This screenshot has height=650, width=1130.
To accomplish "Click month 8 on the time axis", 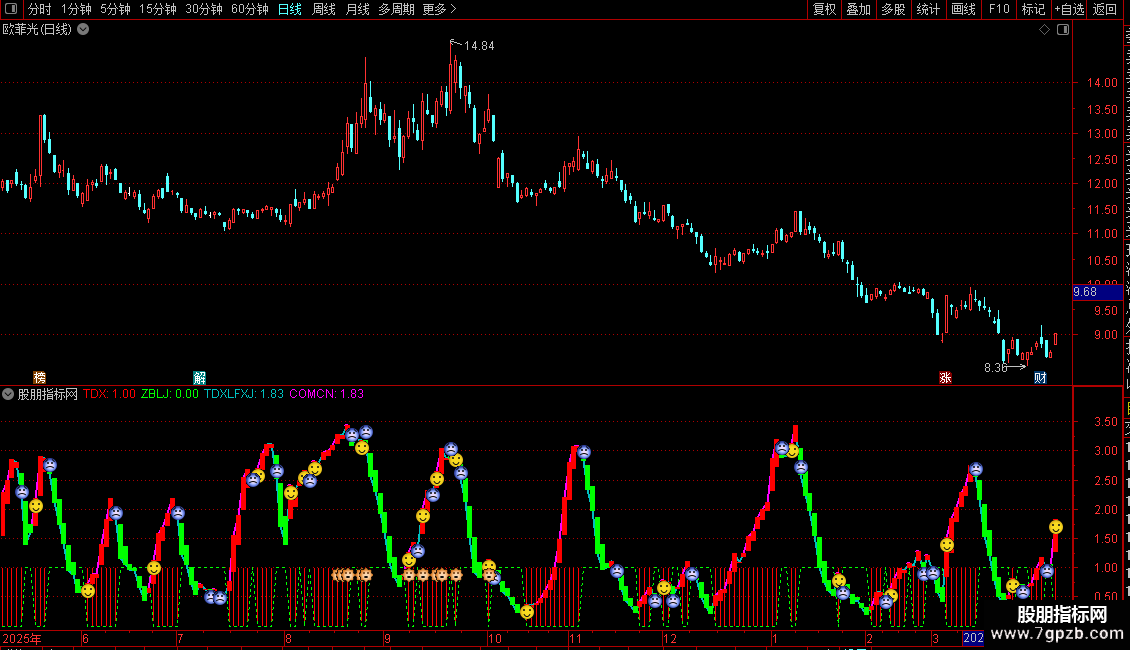I will coord(288,638).
